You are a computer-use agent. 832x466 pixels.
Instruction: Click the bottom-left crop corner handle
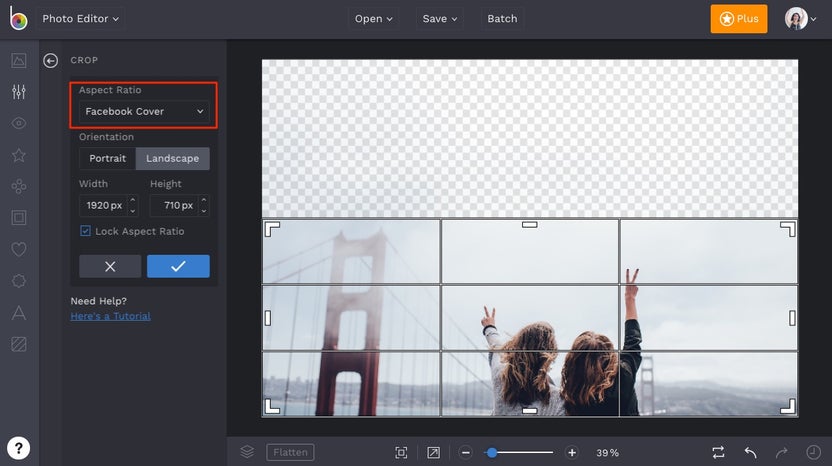click(x=272, y=406)
